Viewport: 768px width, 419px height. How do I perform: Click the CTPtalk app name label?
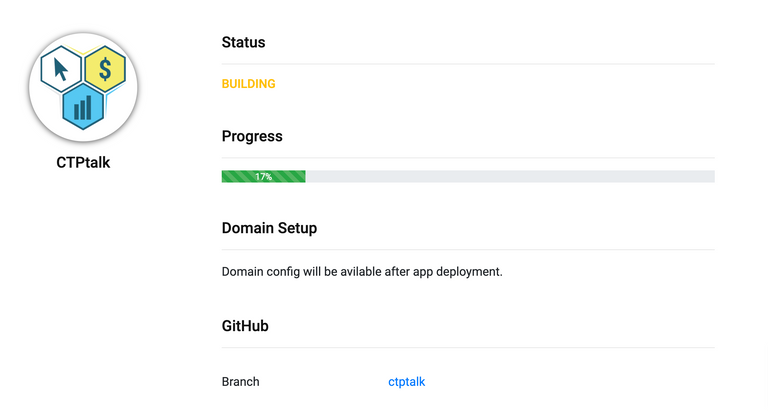[83, 163]
